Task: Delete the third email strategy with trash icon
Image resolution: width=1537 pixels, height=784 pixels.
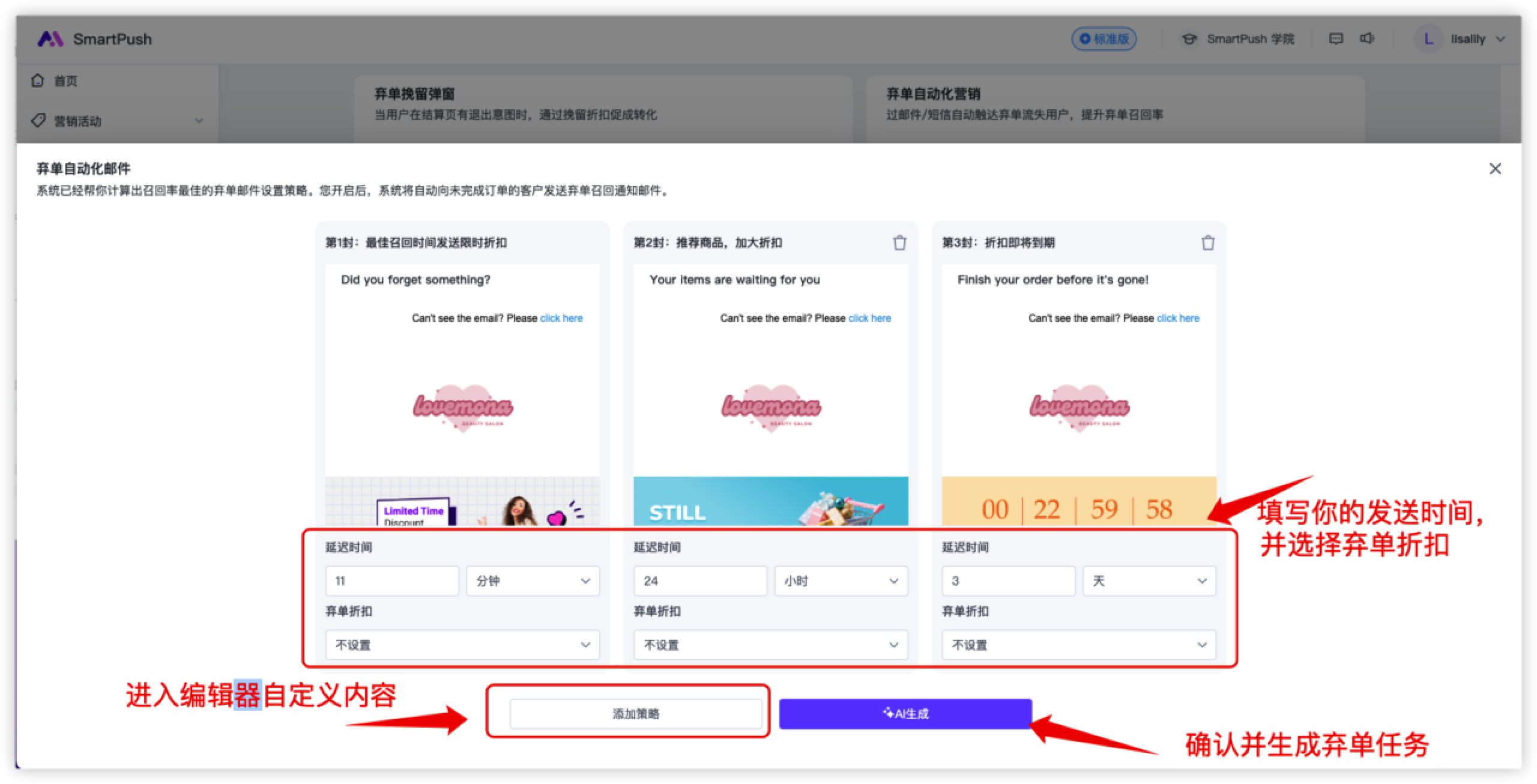Action: click(1207, 243)
